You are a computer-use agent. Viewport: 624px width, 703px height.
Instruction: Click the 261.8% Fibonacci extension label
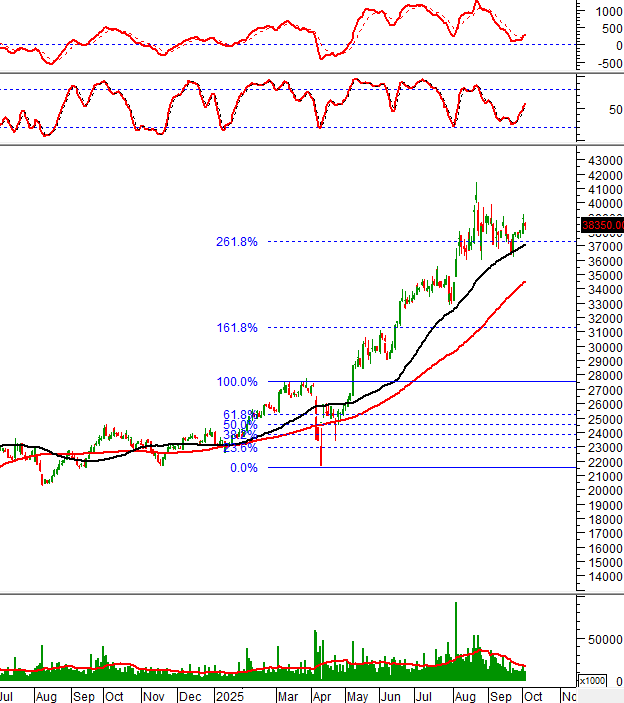pos(236,241)
